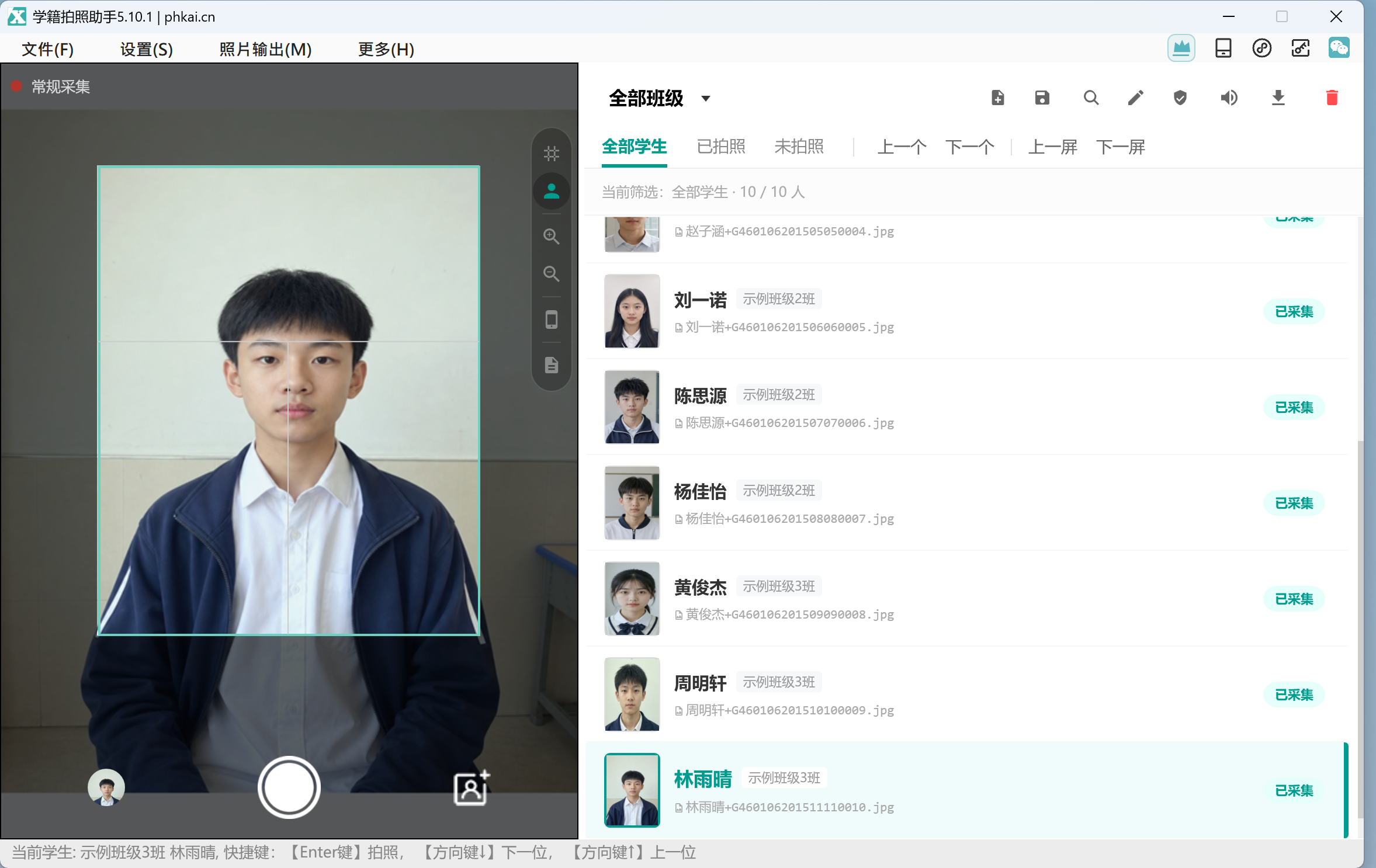
Task: Select student 陈思源 in the list
Action: pyautogui.click(x=966, y=407)
